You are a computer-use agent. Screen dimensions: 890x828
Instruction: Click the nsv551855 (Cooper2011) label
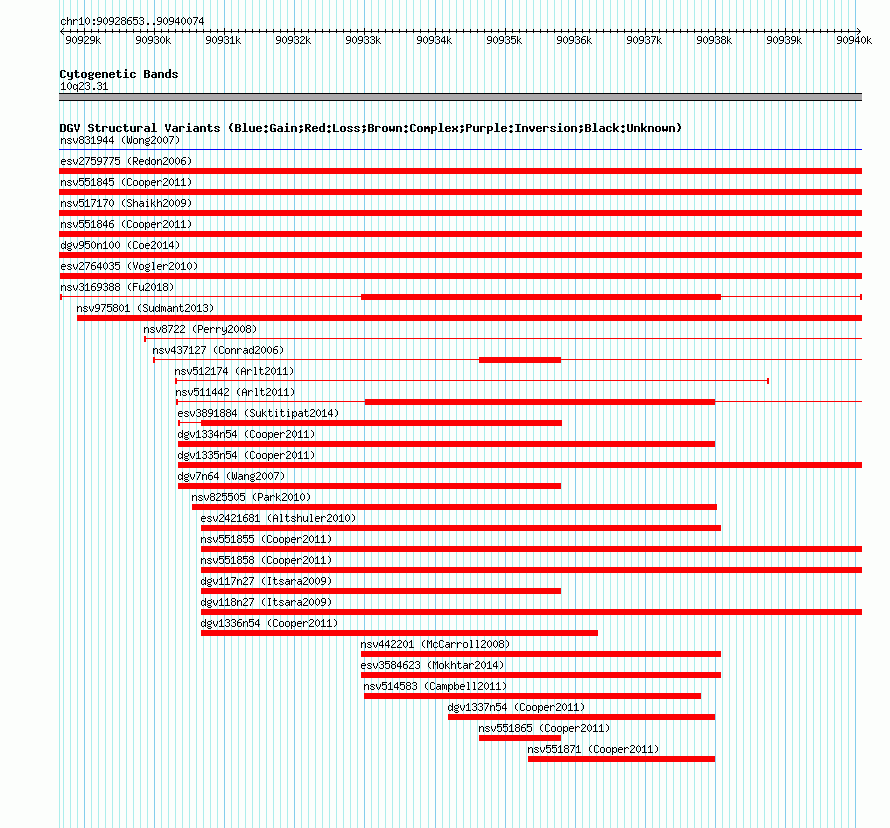[x=266, y=539]
